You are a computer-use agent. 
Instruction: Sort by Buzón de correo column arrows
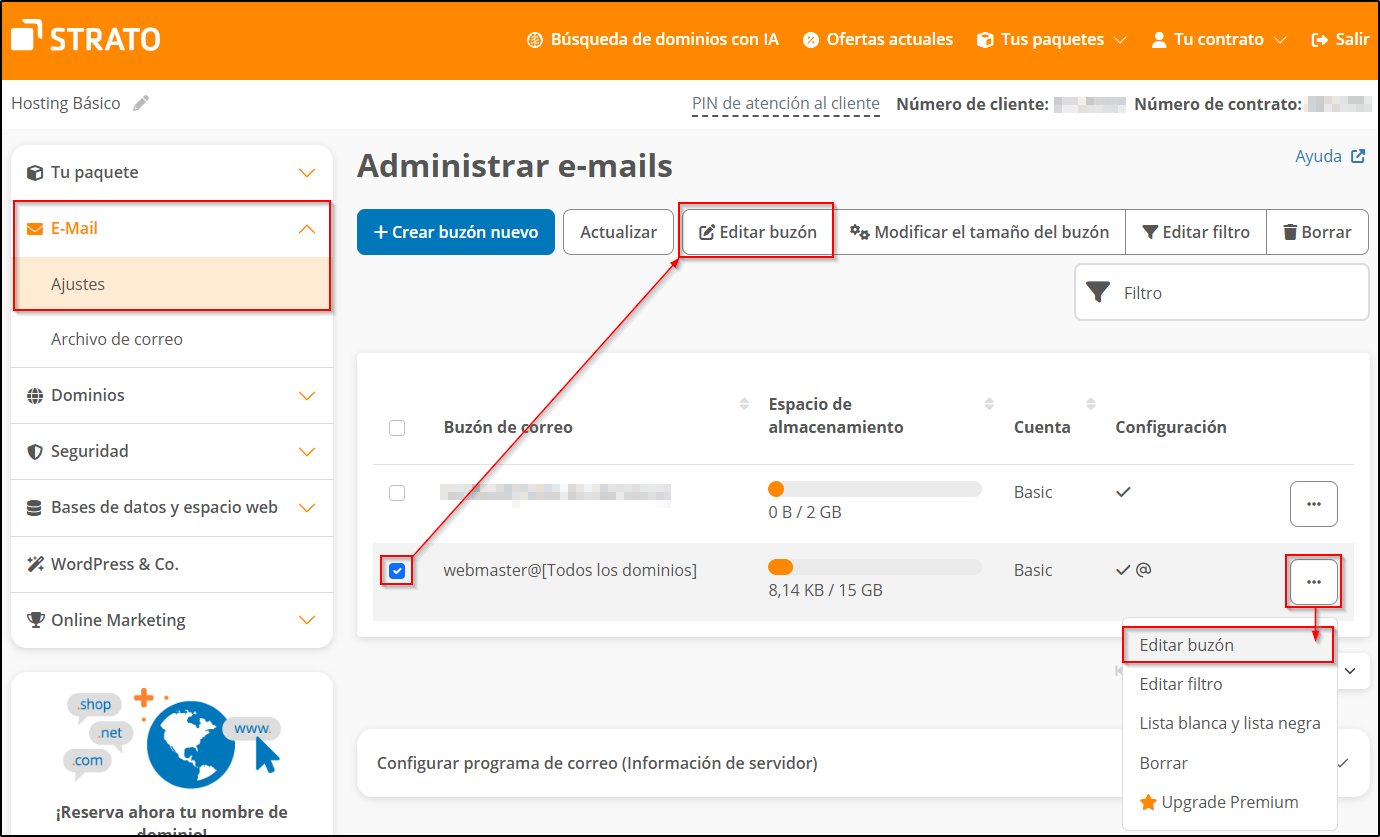pyautogui.click(x=743, y=404)
